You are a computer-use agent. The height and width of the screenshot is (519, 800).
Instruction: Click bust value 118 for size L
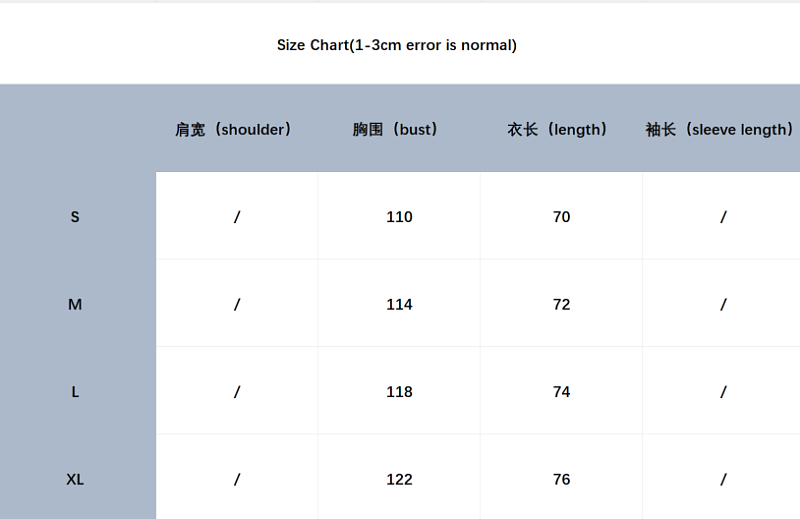399,392
